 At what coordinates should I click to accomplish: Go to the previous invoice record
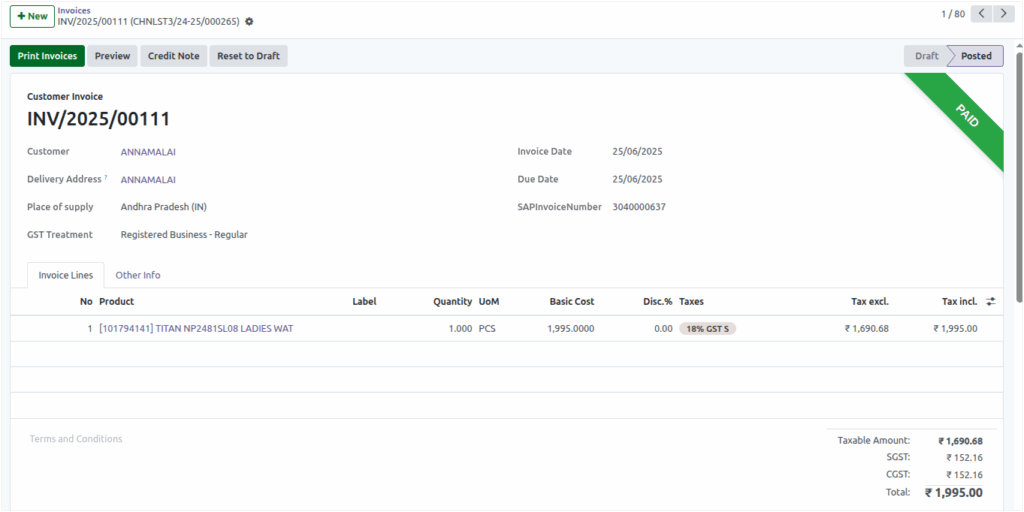coord(982,14)
